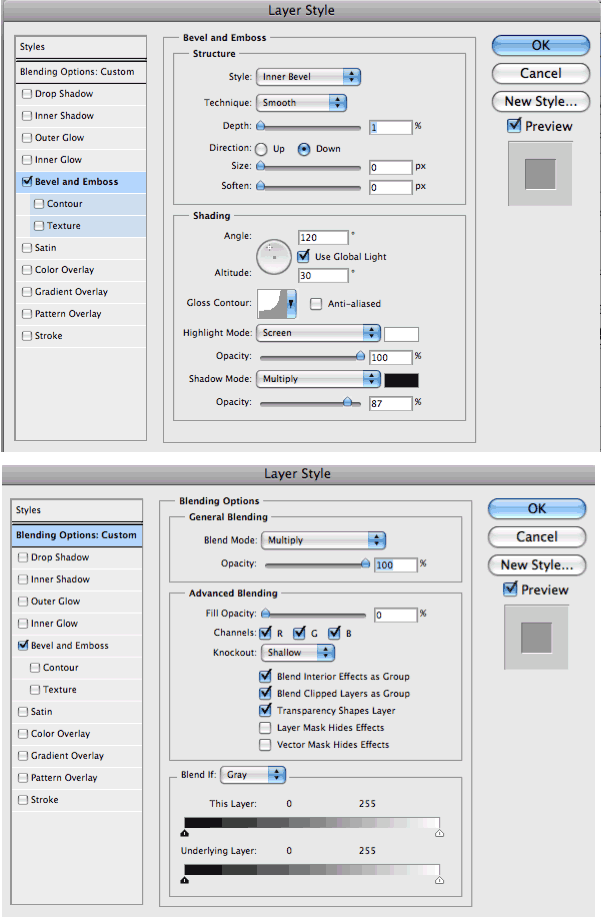This screenshot has width=601, height=917.
Task: Select Blending Options: Custom in bottom dialog
Action: tap(77, 535)
